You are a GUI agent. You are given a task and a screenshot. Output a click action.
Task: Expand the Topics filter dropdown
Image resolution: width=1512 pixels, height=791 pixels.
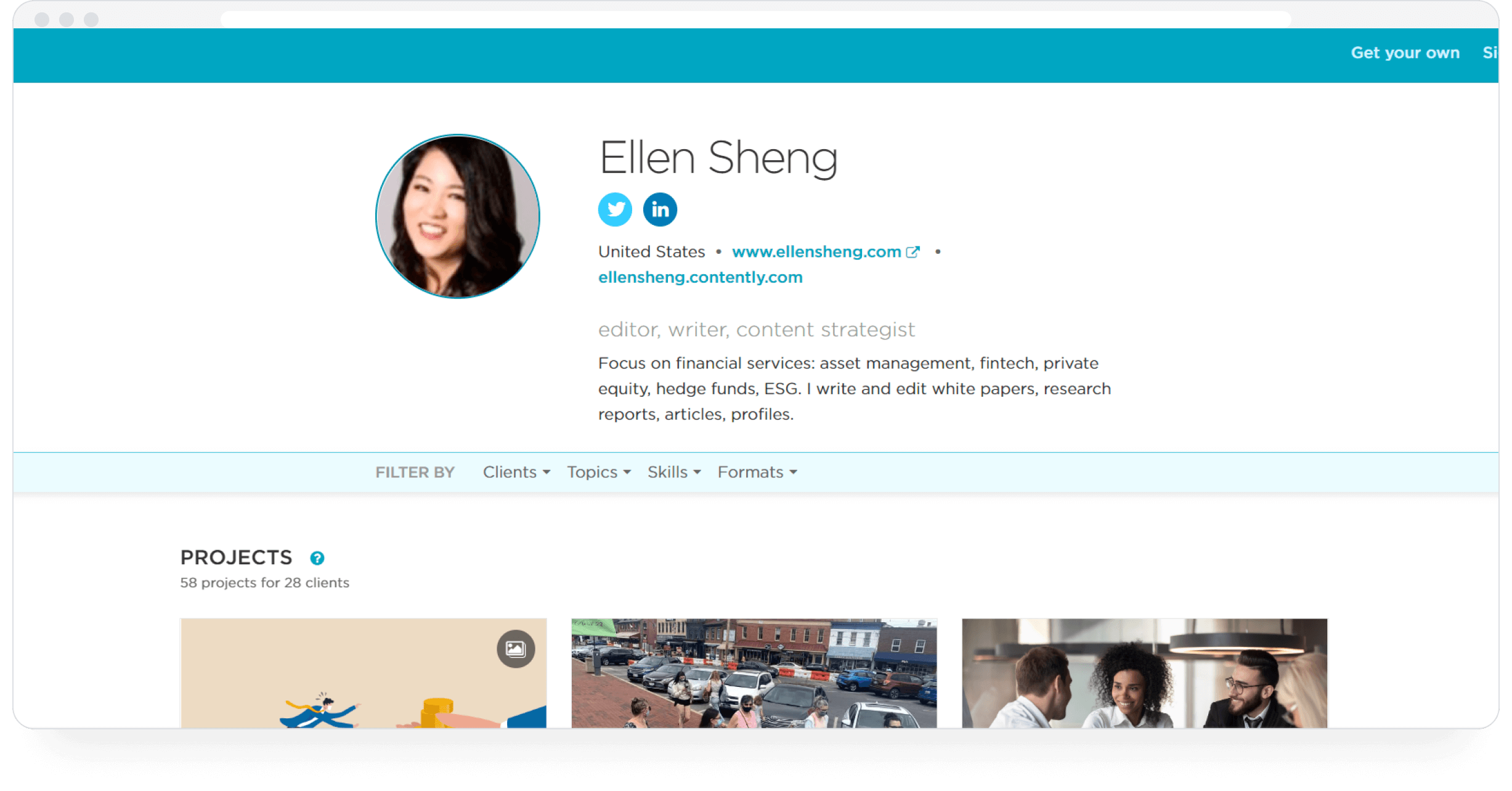(599, 472)
